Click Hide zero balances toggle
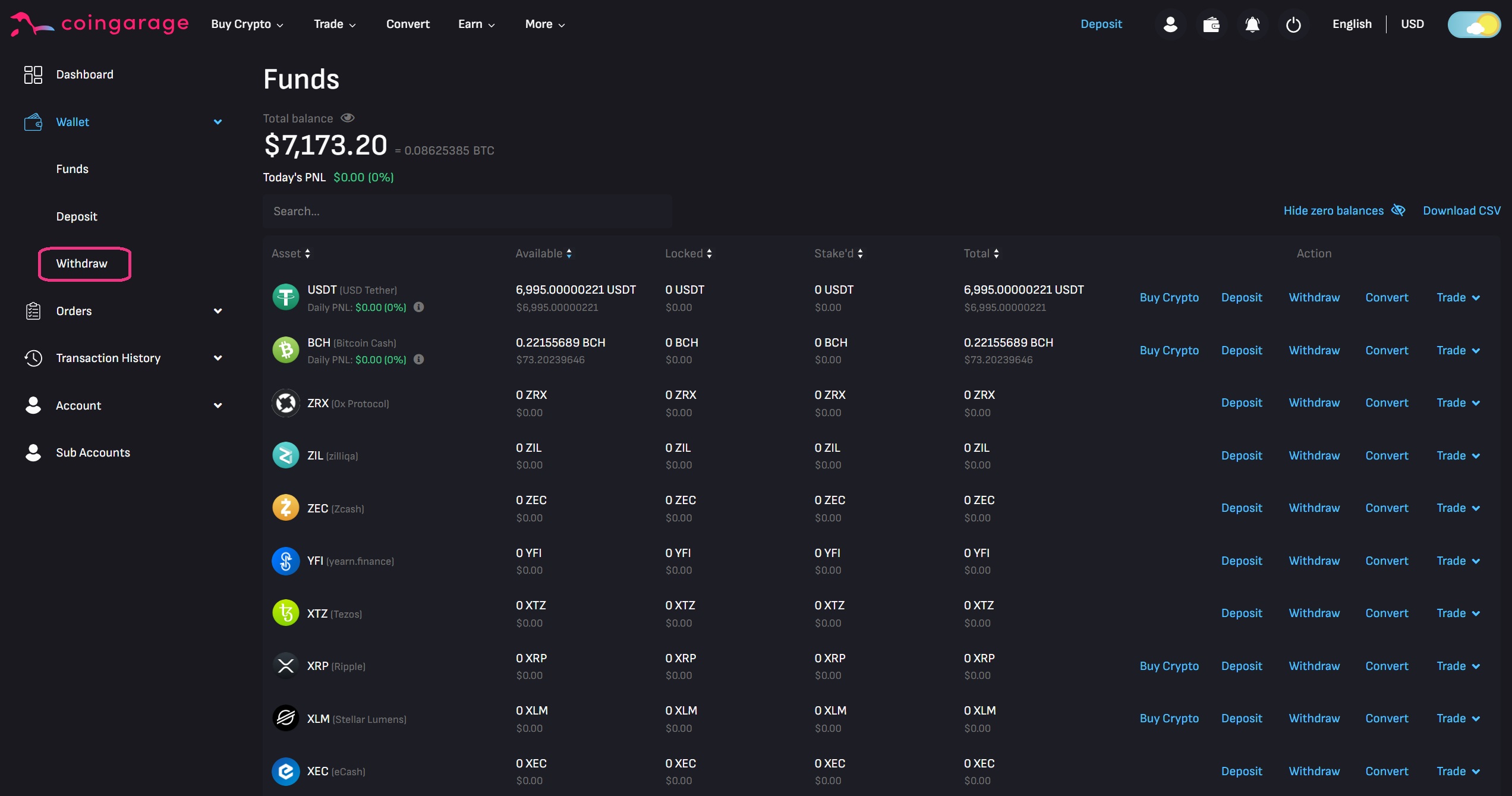This screenshot has width=1512, height=796. [1344, 210]
